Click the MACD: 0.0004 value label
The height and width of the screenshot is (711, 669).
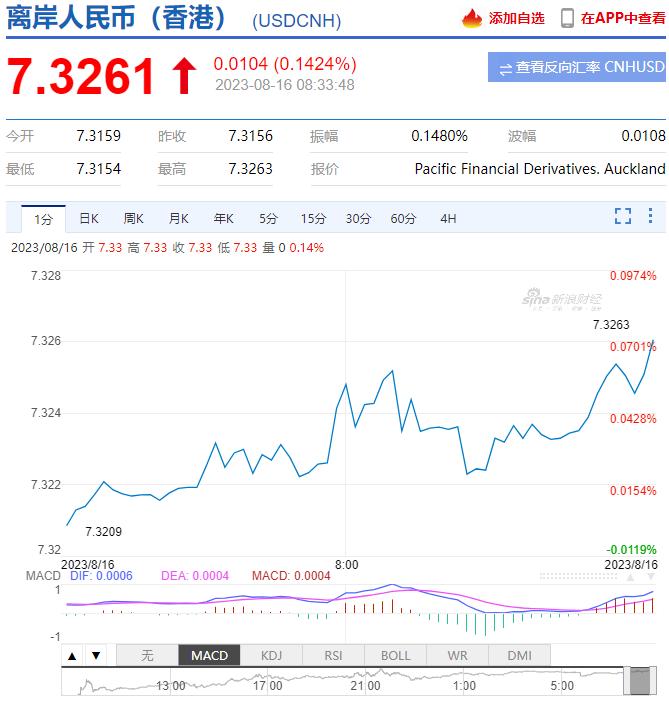tap(291, 576)
